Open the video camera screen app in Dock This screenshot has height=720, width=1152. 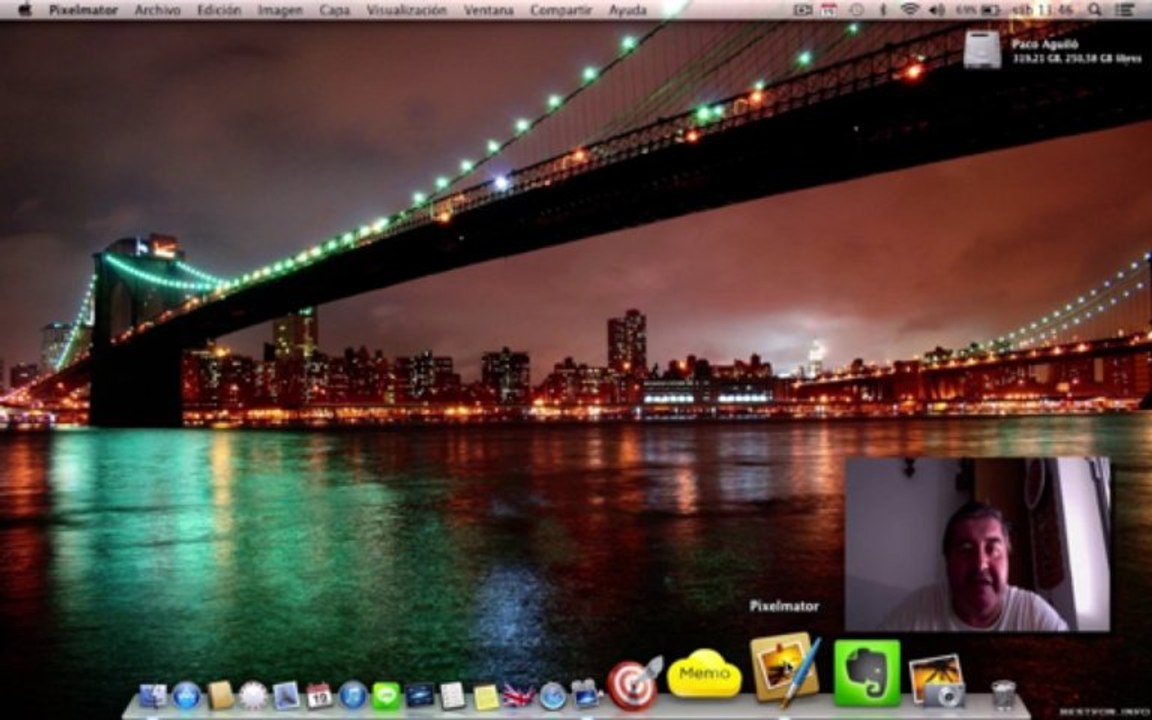(x=586, y=694)
